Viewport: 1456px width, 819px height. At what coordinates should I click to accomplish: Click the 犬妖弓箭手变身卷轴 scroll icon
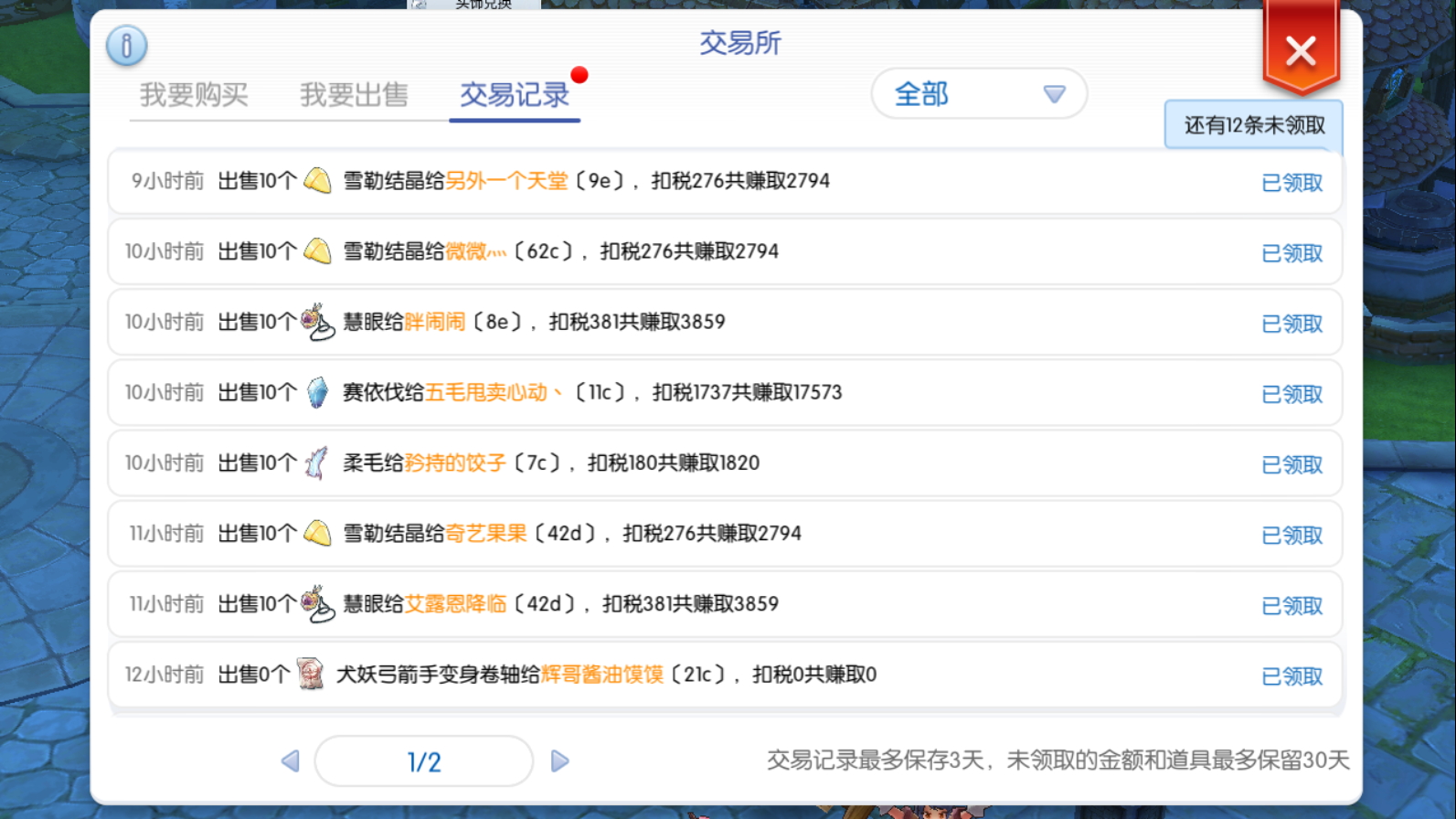click(x=311, y=675)
